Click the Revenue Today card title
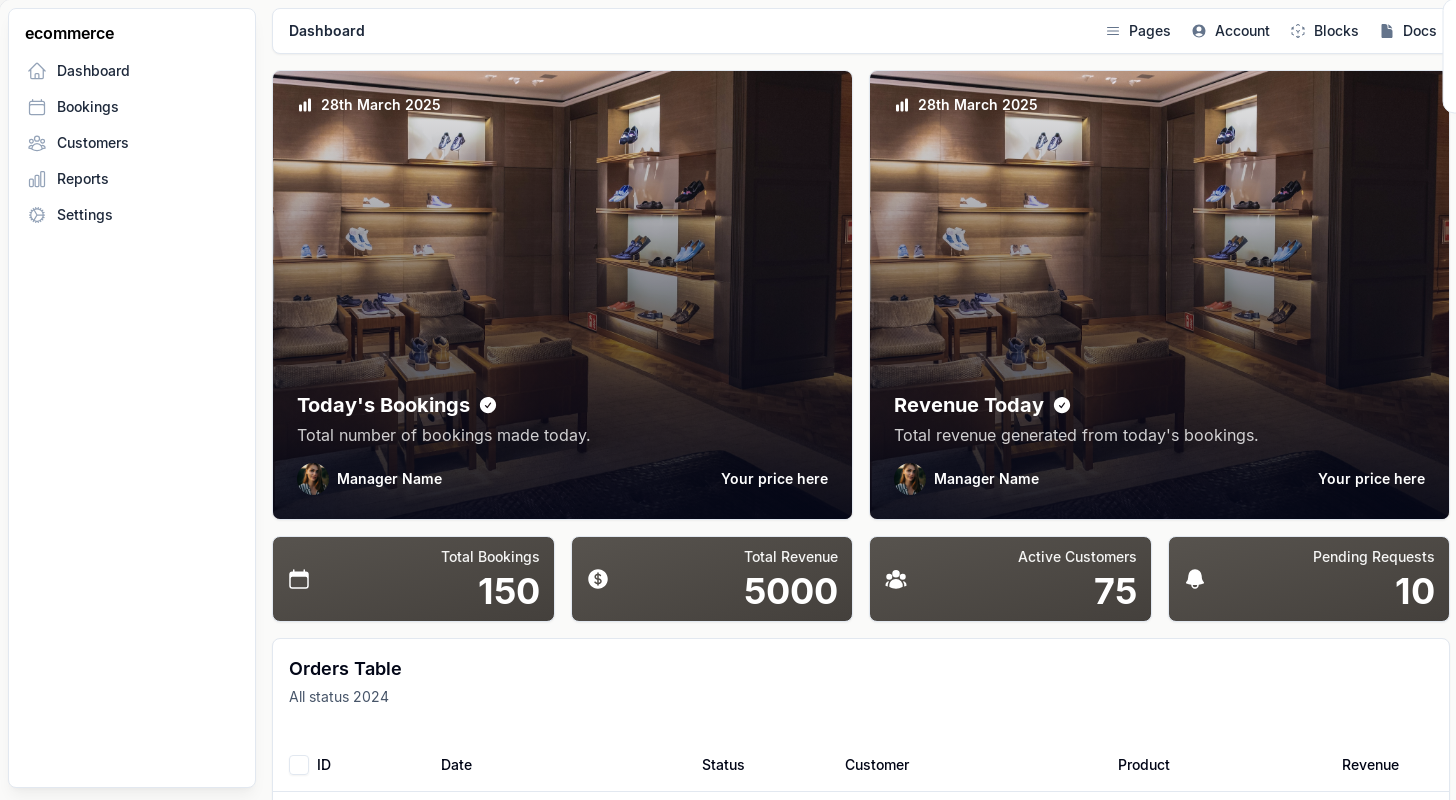 click(x=969, y=405)
